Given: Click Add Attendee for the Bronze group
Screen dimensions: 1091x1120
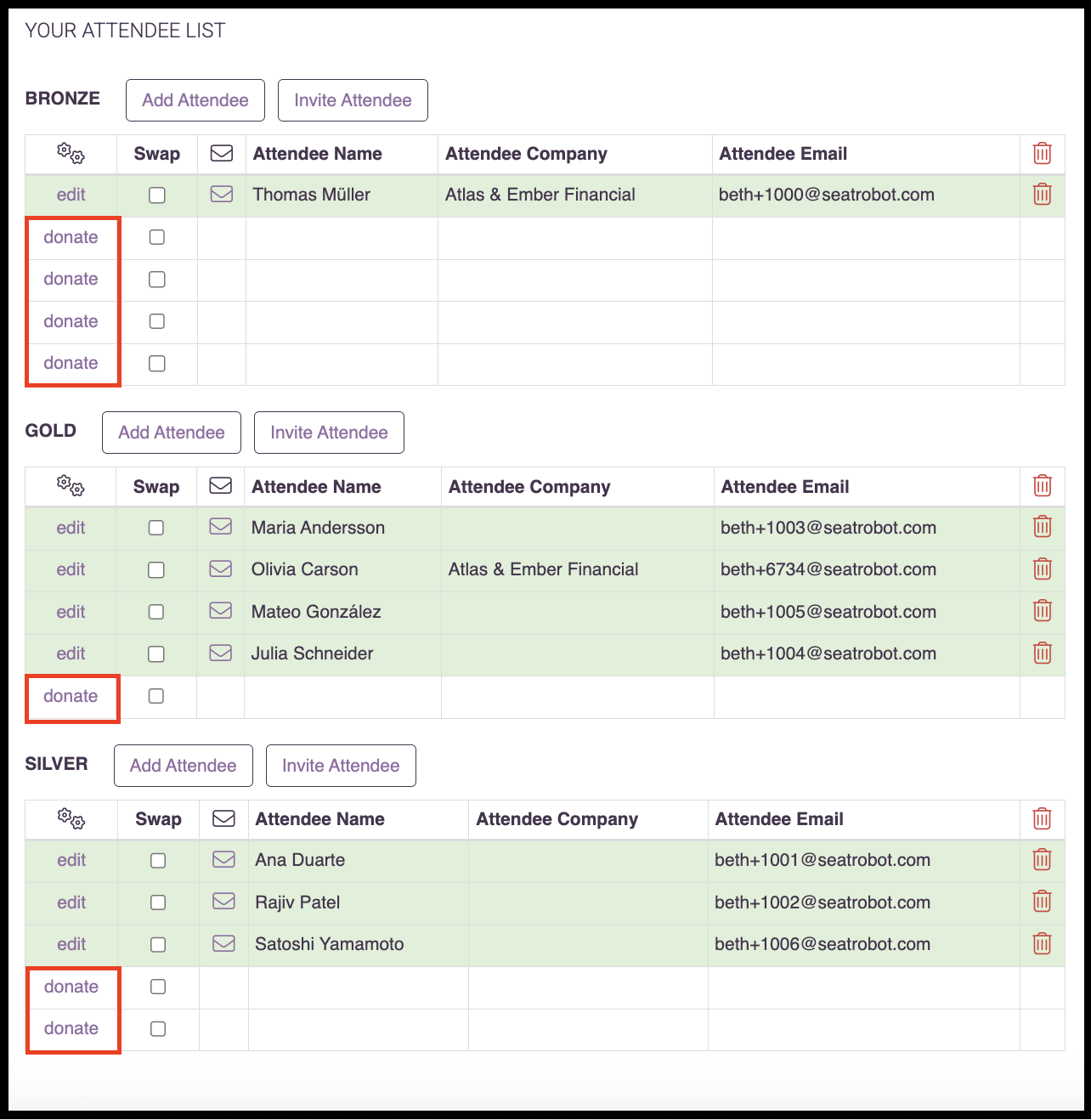Looking at the screenshot, I should pos(195,100).
